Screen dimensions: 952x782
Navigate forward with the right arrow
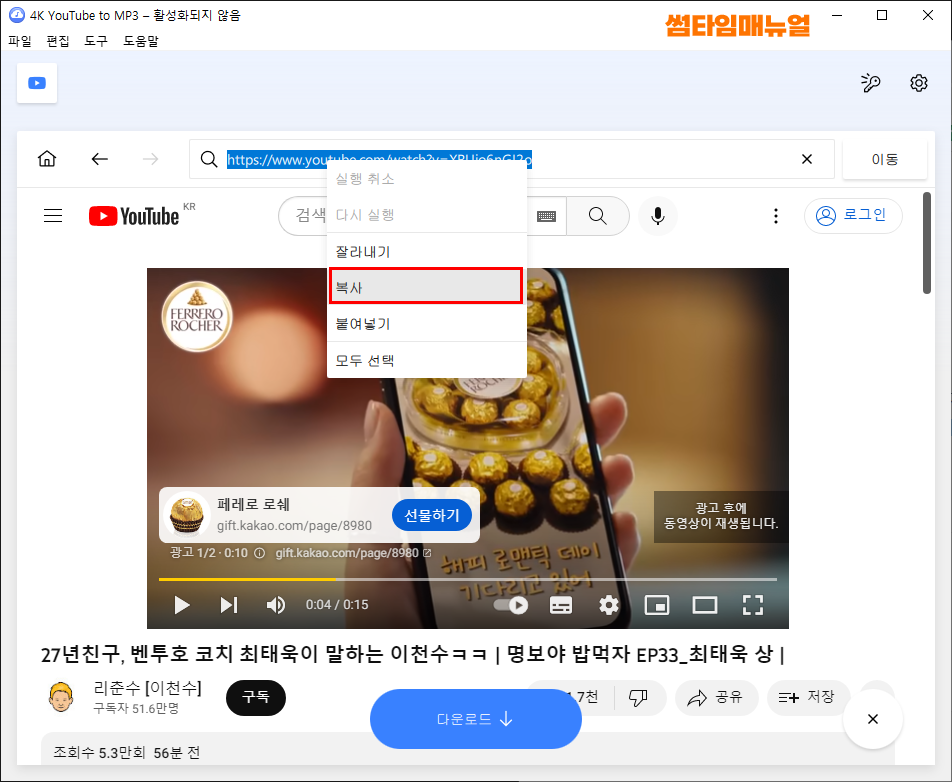pos(150,159)
